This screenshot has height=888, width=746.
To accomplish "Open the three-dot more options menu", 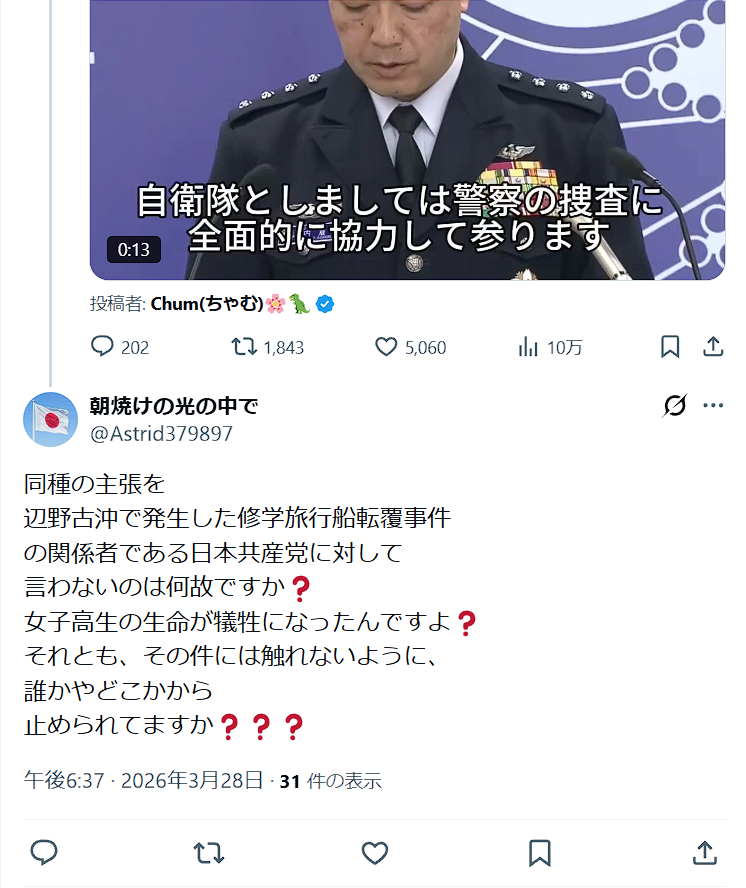I will pyautogui.click(x=713, y=405).
